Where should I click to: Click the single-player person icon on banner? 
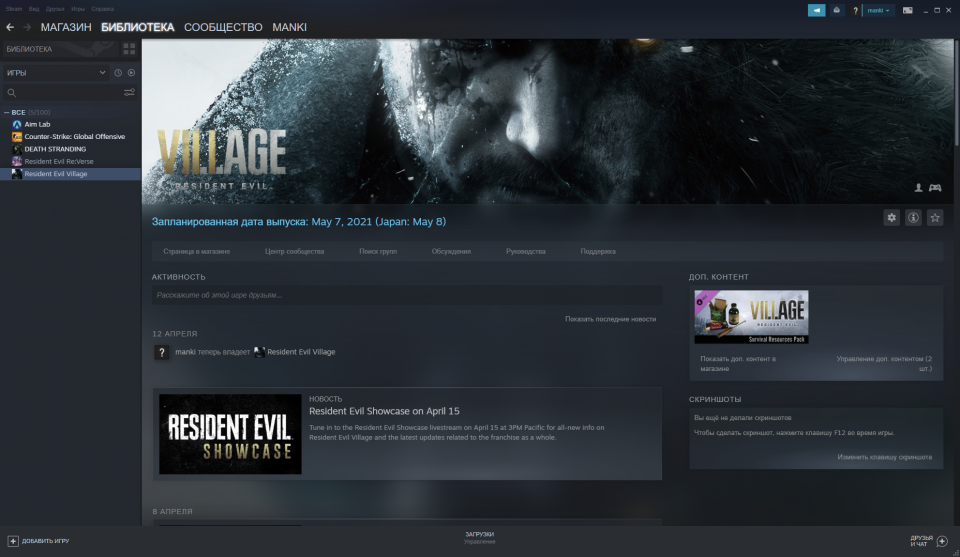tap(918, 188)
